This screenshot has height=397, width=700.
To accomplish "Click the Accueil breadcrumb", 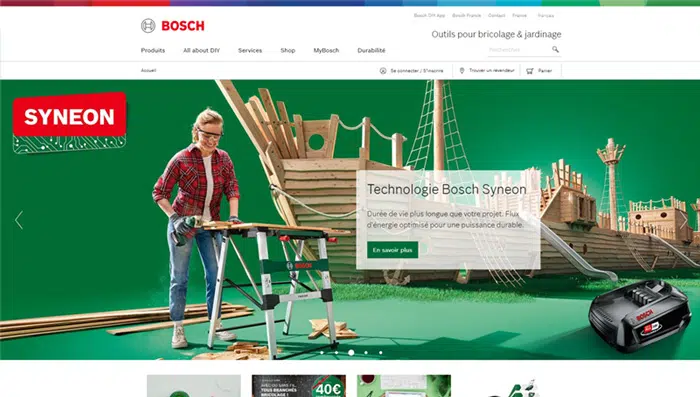I will 149,71.
